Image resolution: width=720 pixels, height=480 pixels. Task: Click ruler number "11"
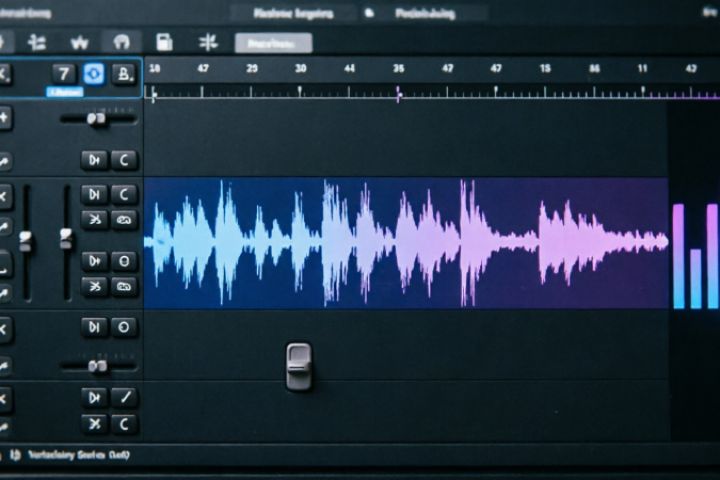click(x=642, y=69)
